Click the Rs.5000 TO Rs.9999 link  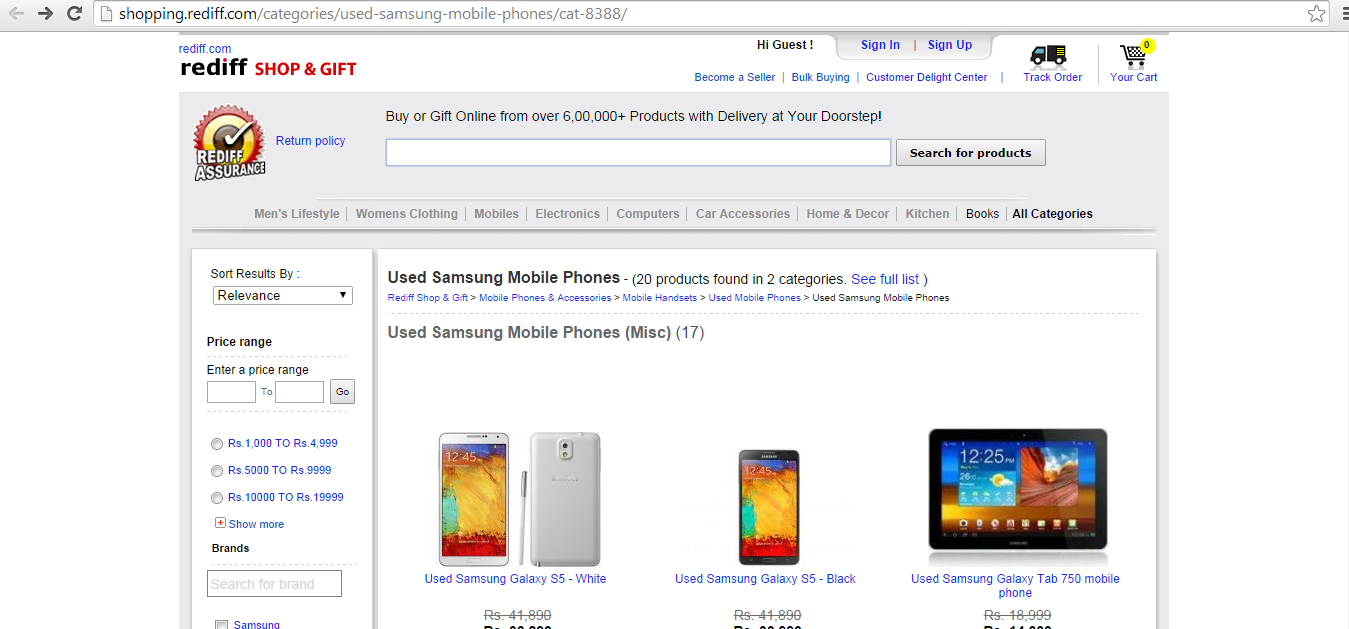[x=279, y=471]
